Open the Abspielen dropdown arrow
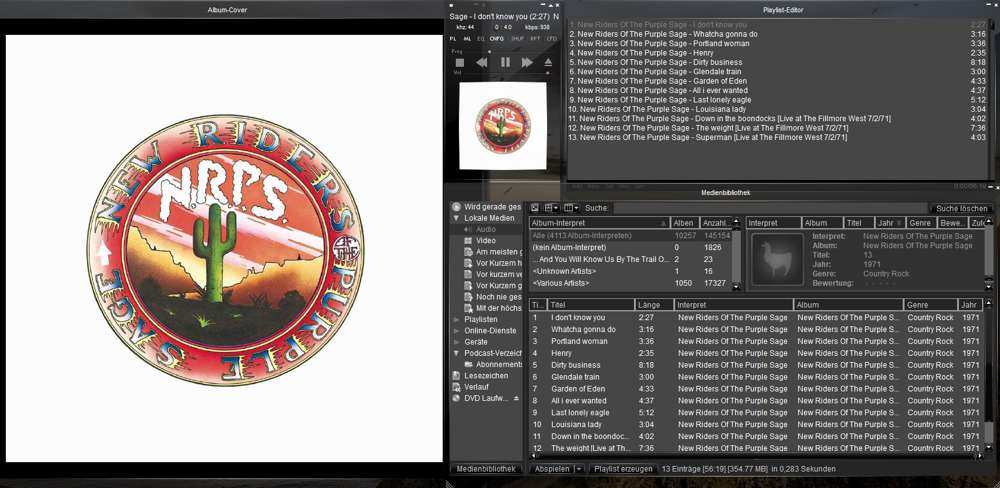Viewport: 1000px width, 488px height. coord(578,468)
